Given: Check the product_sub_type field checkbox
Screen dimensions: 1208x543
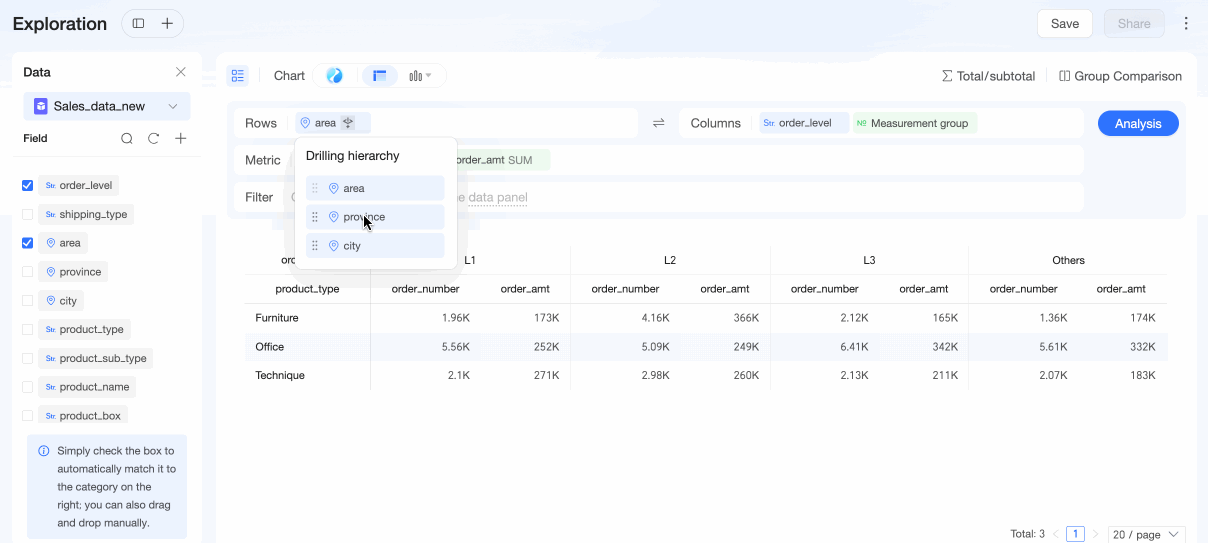Looking at the screenshot, I should (28, 358).
